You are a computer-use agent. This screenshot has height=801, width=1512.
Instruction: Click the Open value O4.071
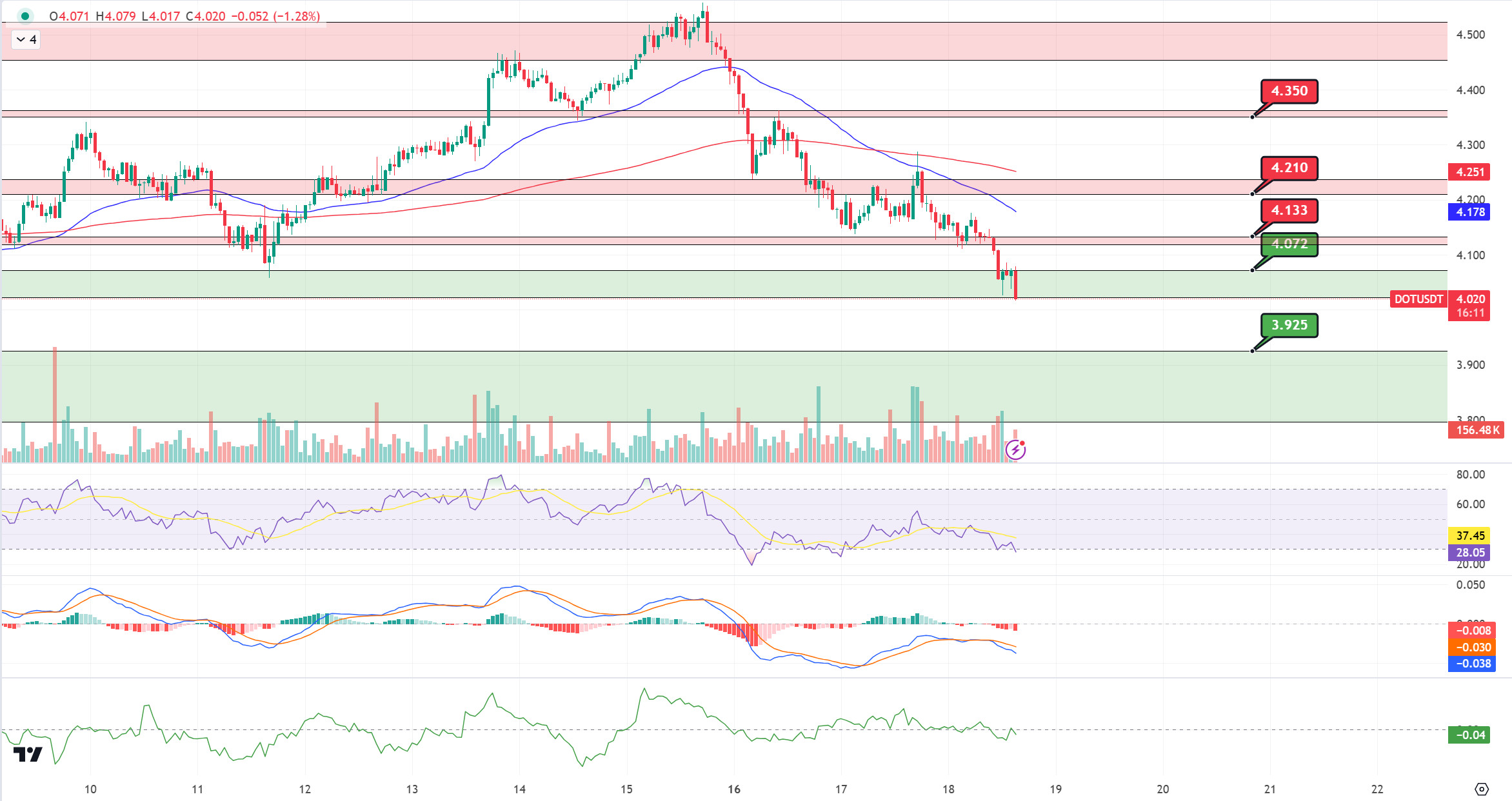pyautogui.click(x=69, y=16)
